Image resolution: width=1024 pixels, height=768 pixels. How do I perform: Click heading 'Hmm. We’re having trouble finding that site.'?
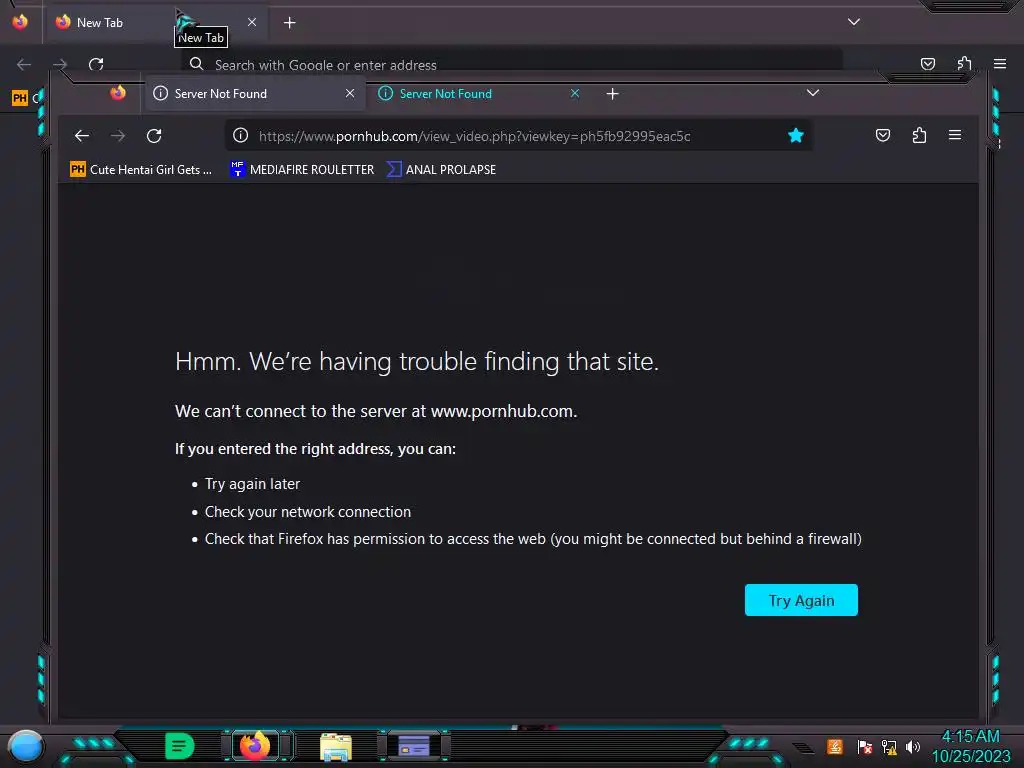417,361
